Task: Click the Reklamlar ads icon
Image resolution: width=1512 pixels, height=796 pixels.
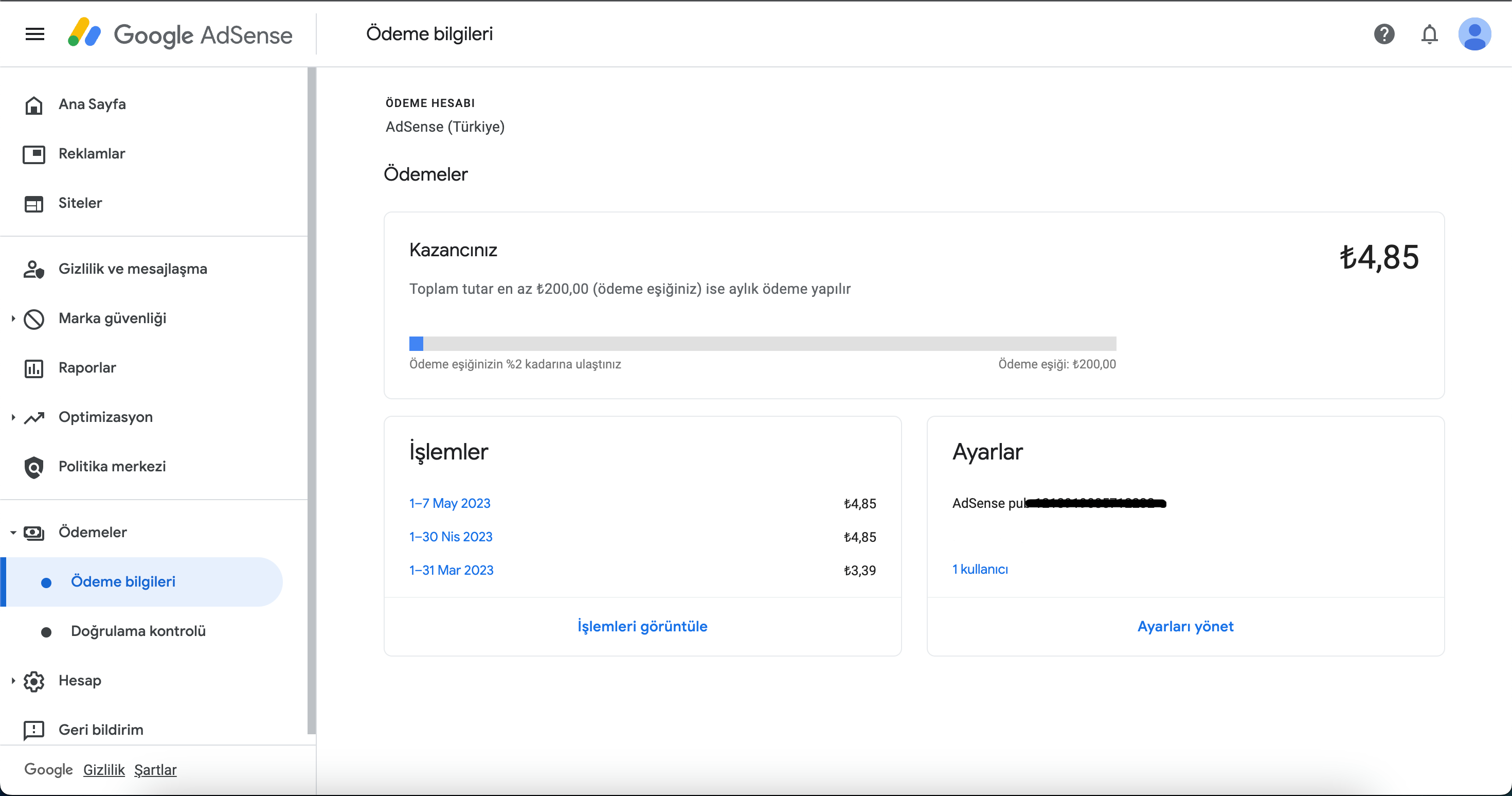Action: 34,154
